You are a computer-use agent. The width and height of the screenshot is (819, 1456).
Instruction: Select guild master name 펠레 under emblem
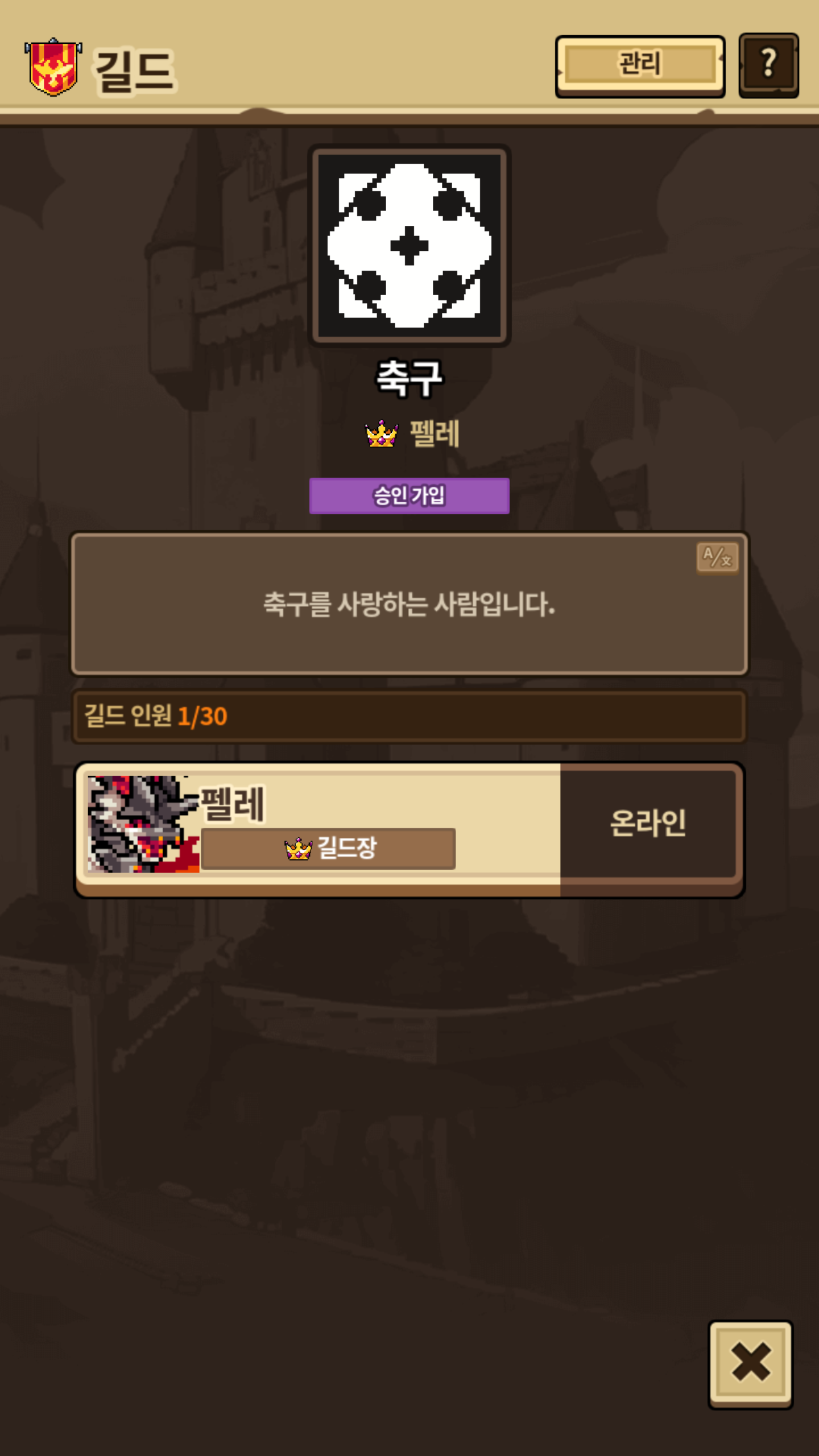coord(435,434)
